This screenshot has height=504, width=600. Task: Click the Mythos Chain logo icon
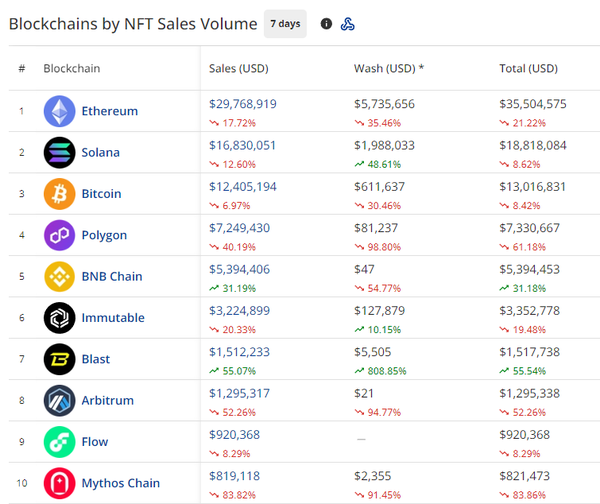pyautogui.click(x=59, y=483)
